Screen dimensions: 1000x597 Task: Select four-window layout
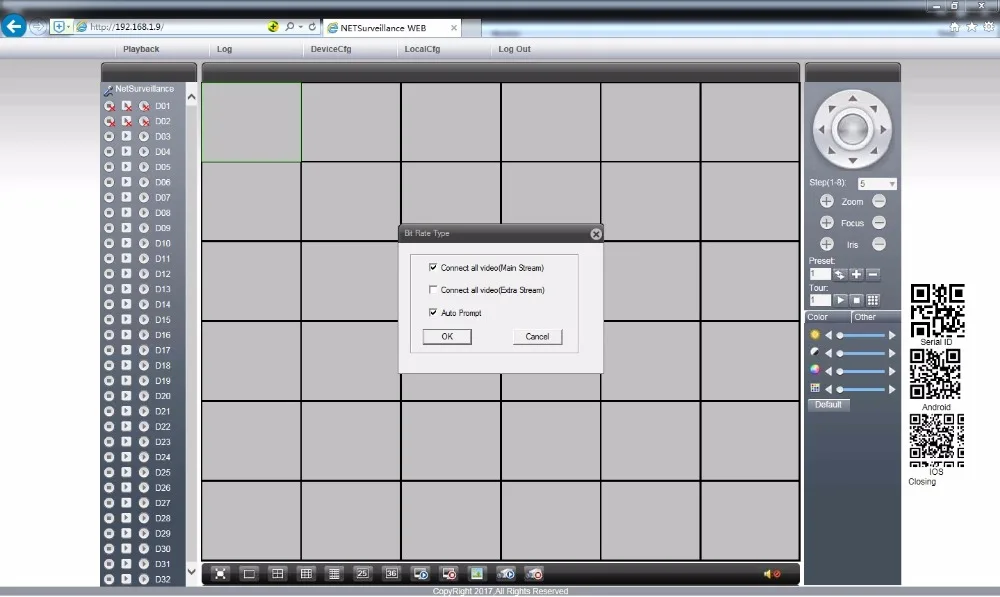coord(277,573)
